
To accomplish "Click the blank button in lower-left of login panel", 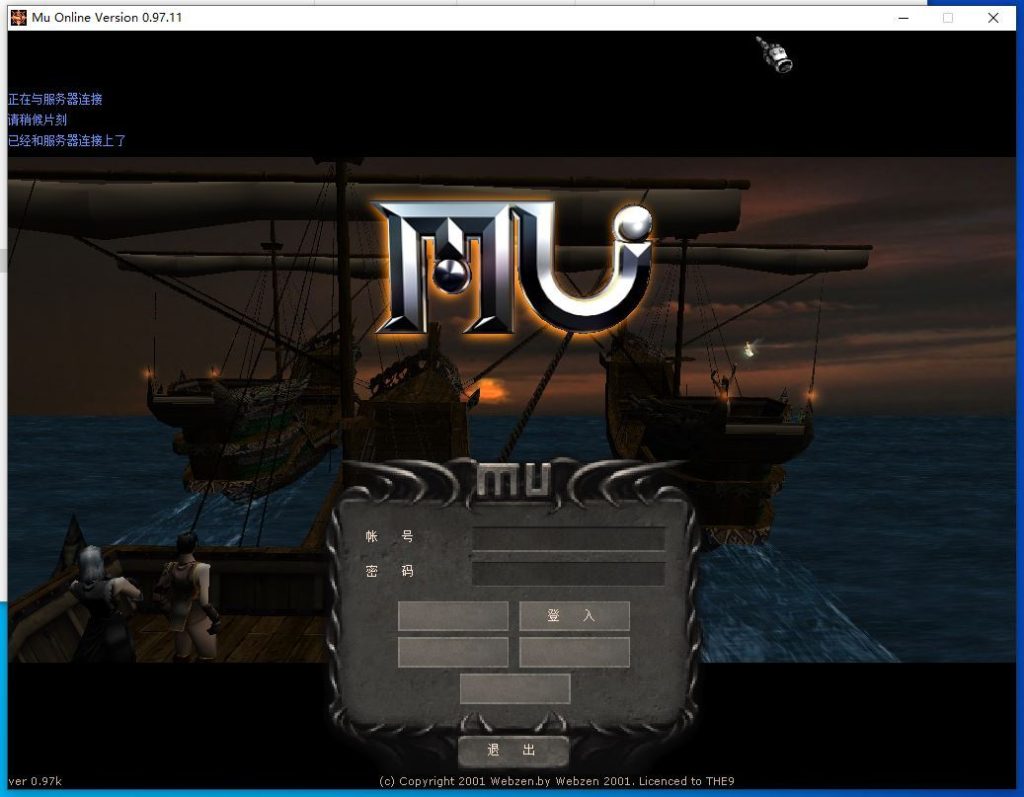I will coord(453,652).
